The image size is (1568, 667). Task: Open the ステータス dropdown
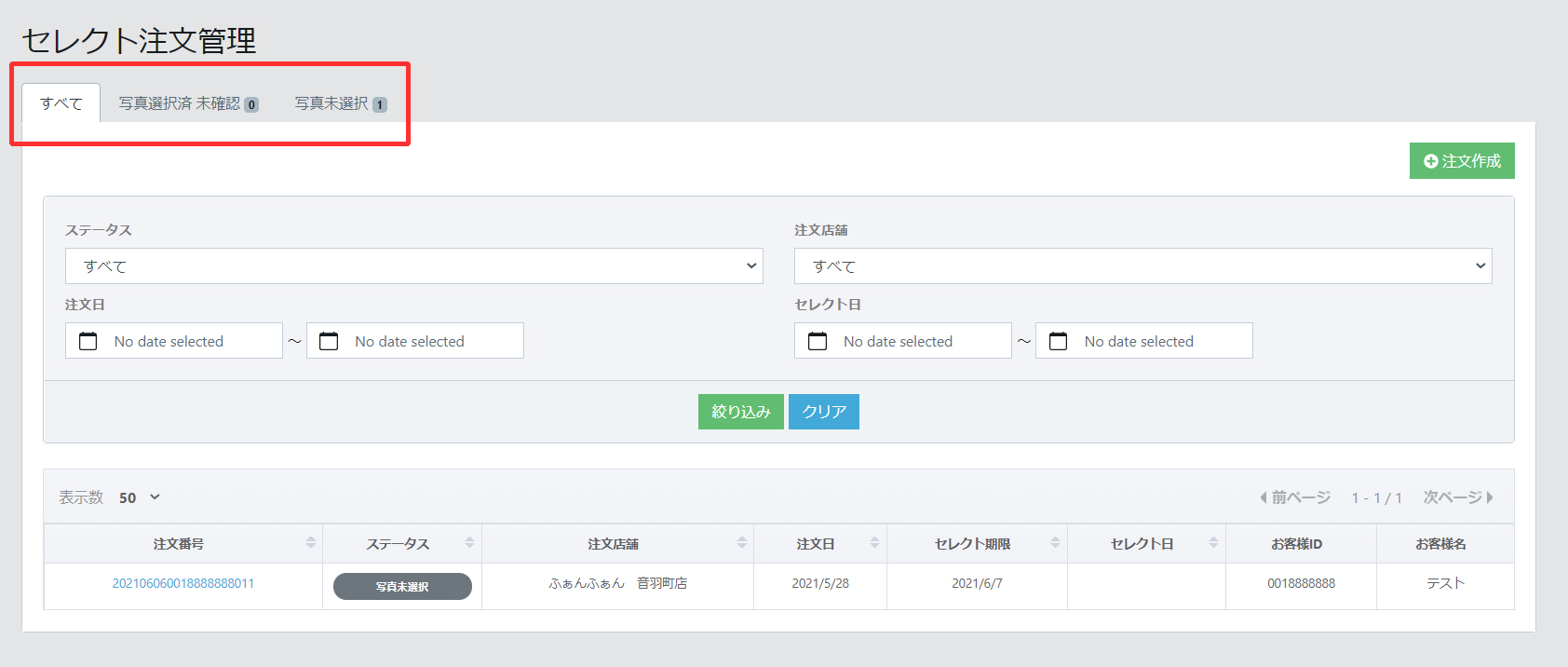coord(413,266)
